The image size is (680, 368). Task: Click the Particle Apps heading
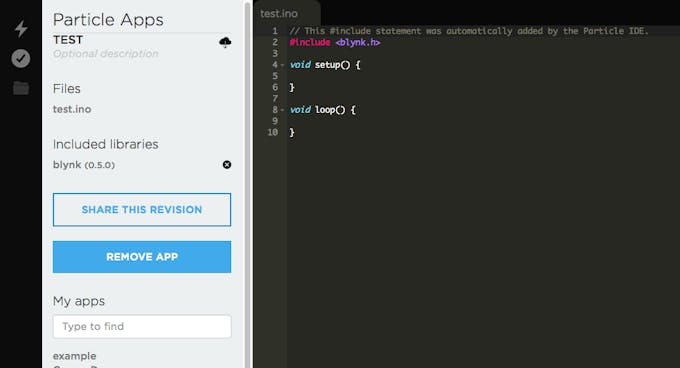click(x=108, y=20)
